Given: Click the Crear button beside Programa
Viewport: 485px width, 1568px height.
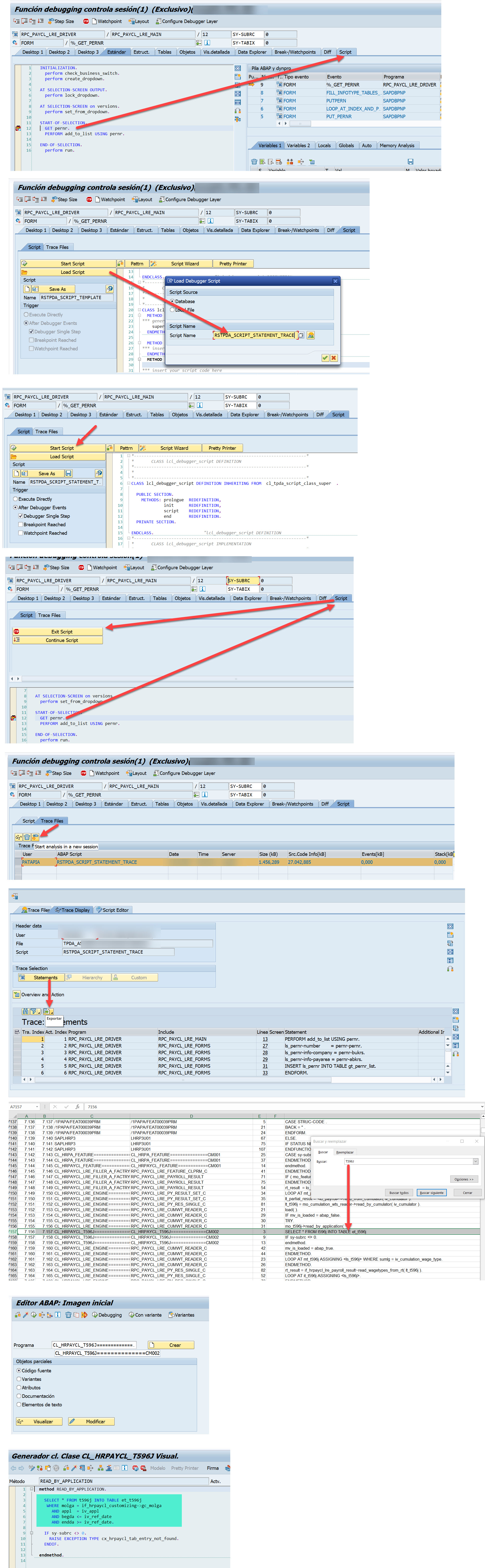Looking at the screenshot, I should point(171,1345).
